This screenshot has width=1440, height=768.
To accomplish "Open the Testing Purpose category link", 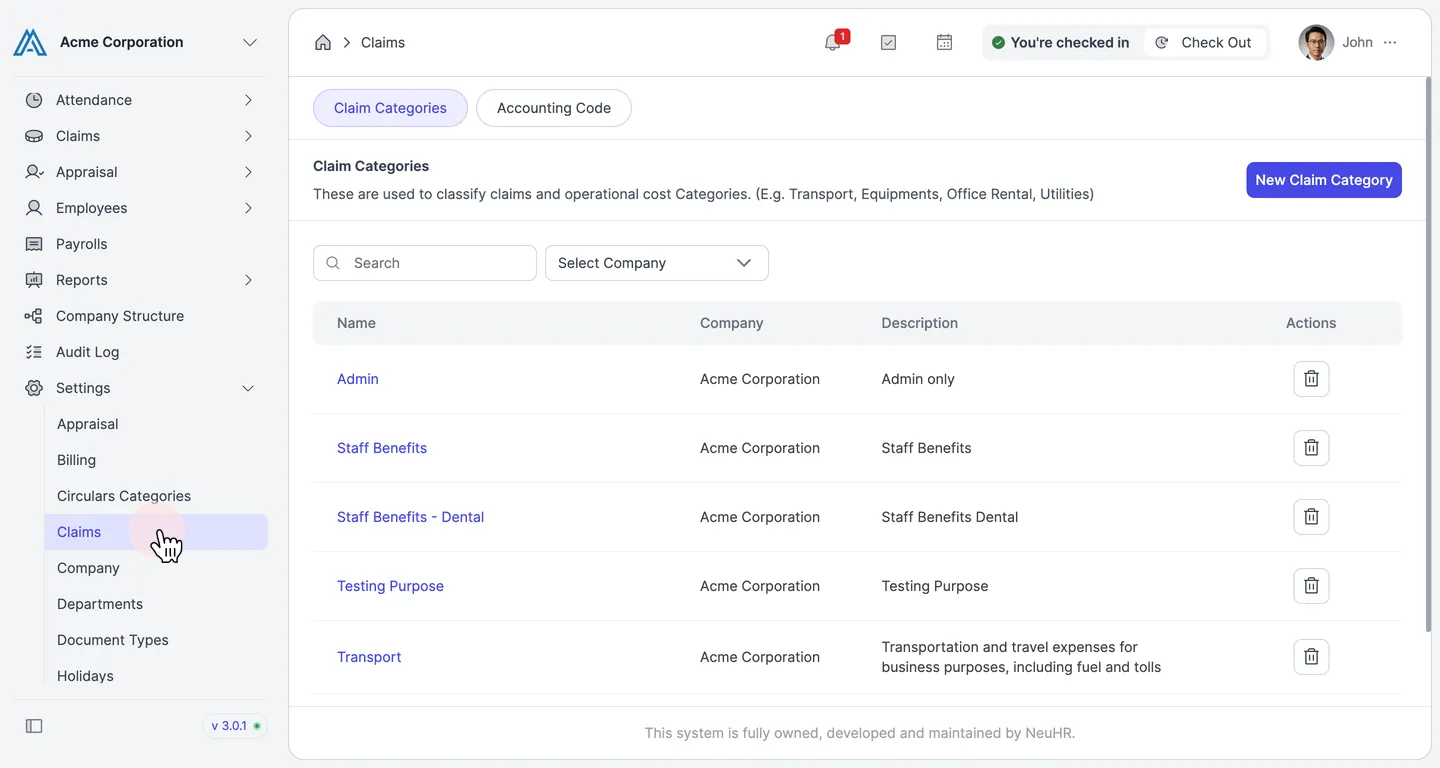I will point(390,586).
